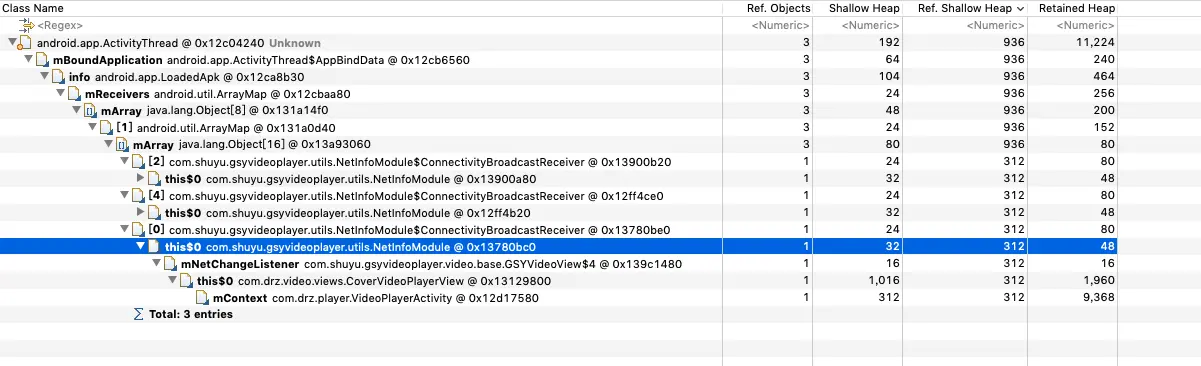
Task: Click the mBoundApplication field icon
Action: 43,60
